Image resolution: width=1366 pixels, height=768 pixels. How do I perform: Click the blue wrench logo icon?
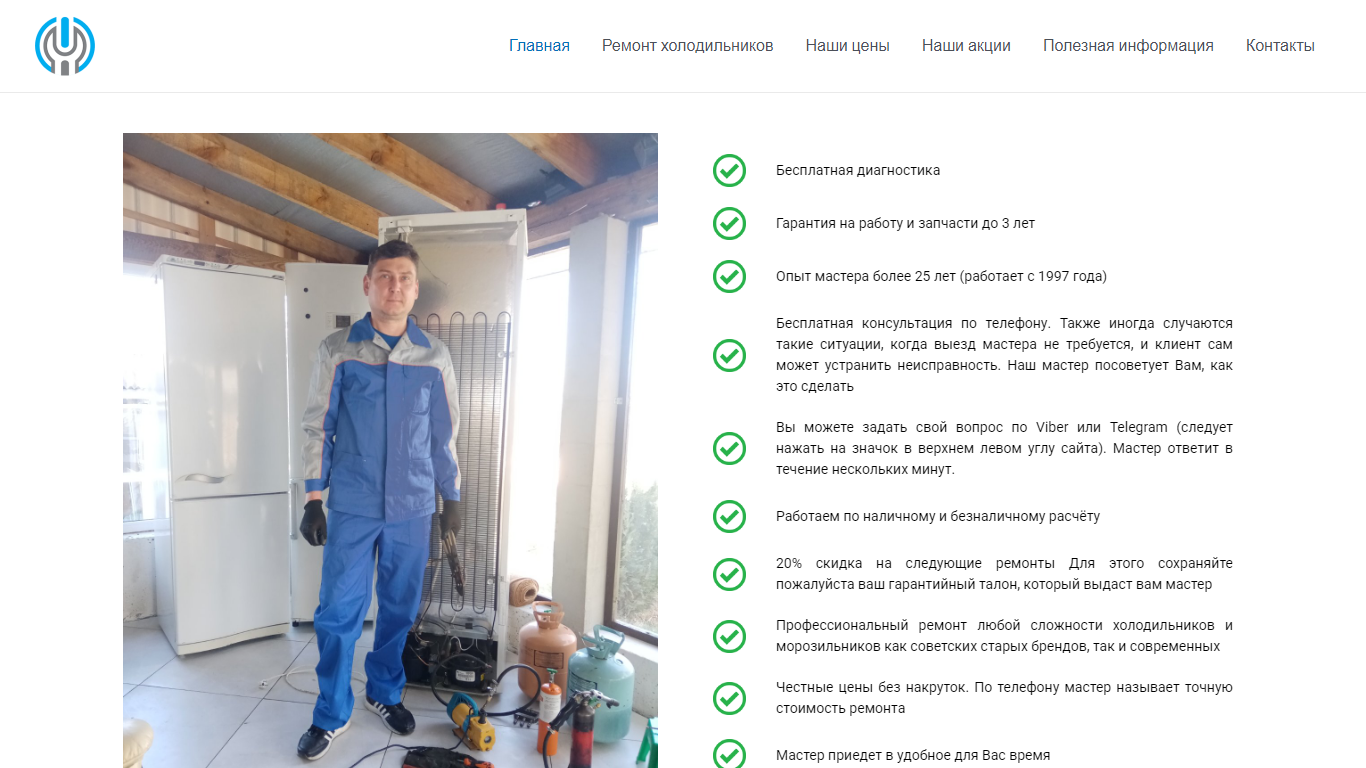click(65, 46)
